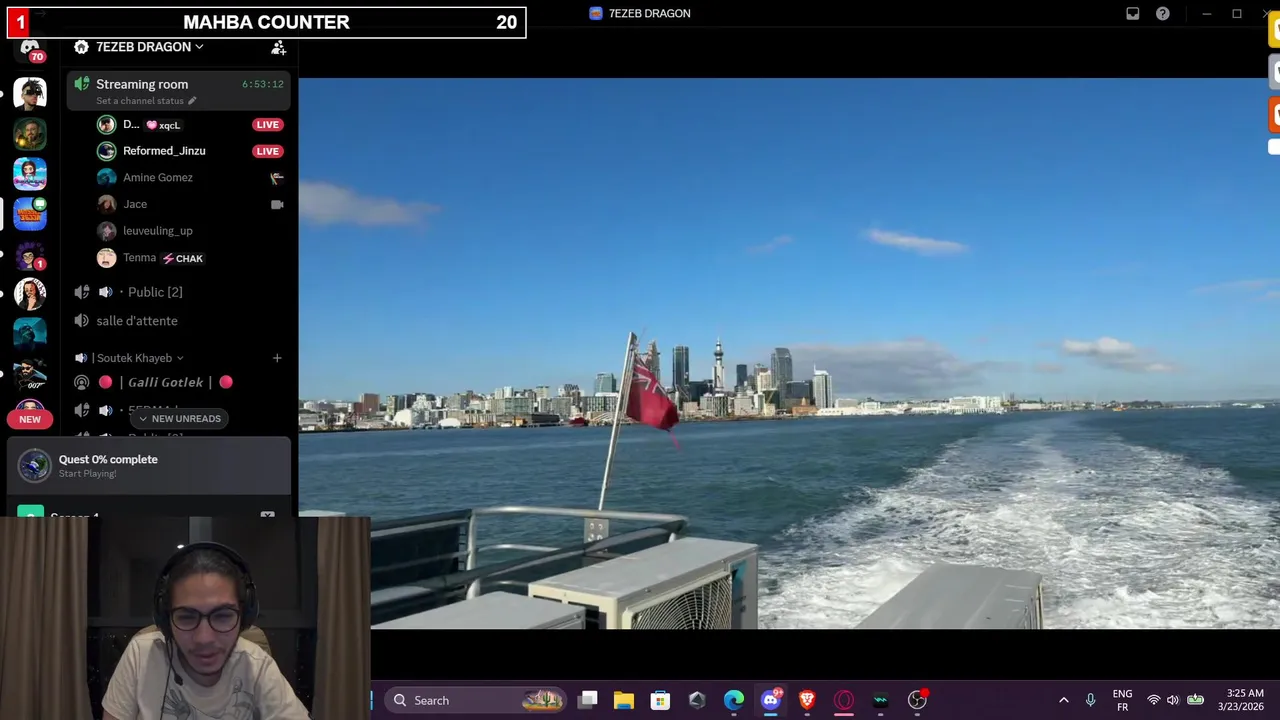Open the Quest 0% complete banner
1280x720 pixels.
click(x=149, y=466)
